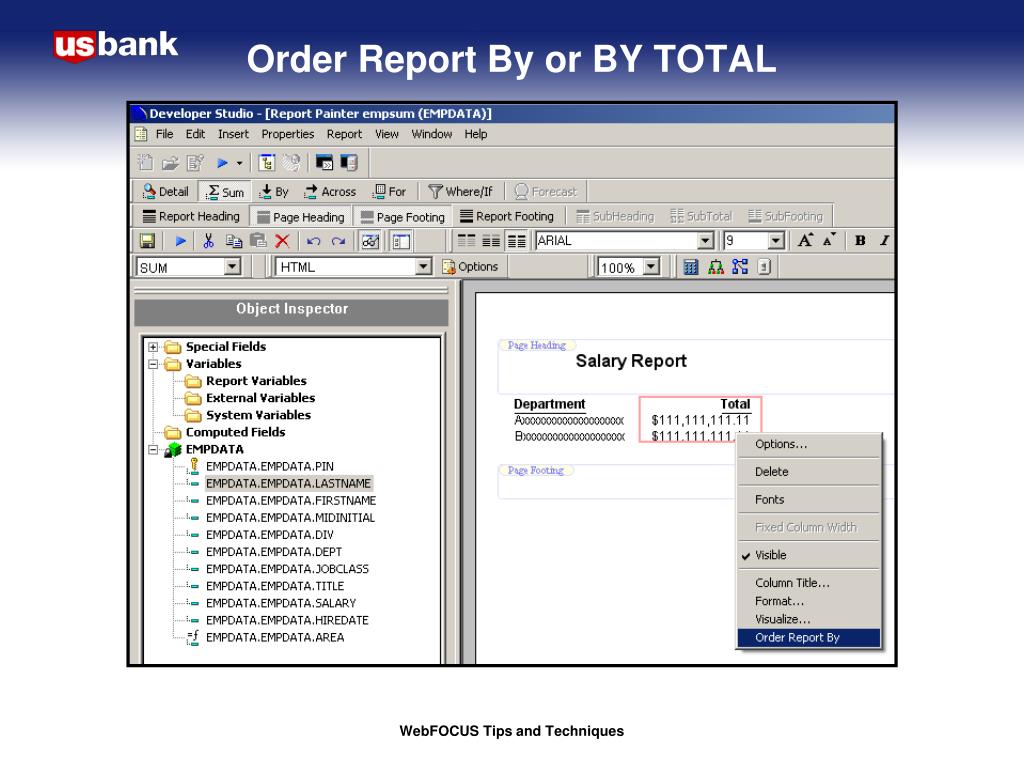The image size is (1024, 768).
Task: Select the Sum field type
Action: (225, 192)
